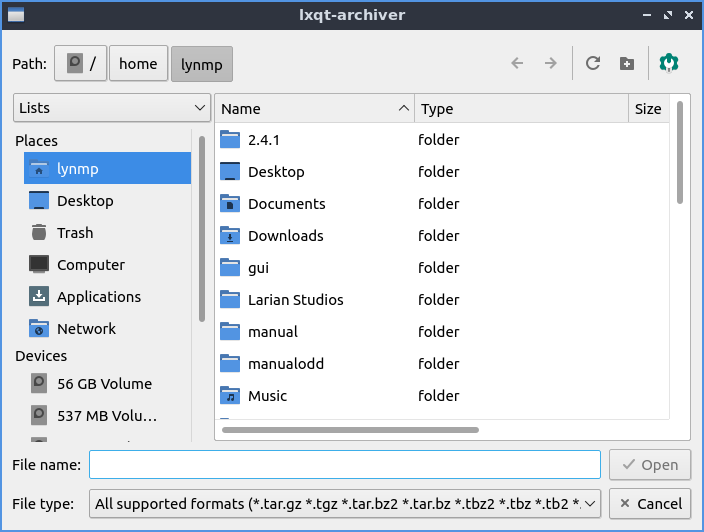Screen dimensions: 704x532
Task: Click the Reload folder icon
Action: (x=593, y=63)
